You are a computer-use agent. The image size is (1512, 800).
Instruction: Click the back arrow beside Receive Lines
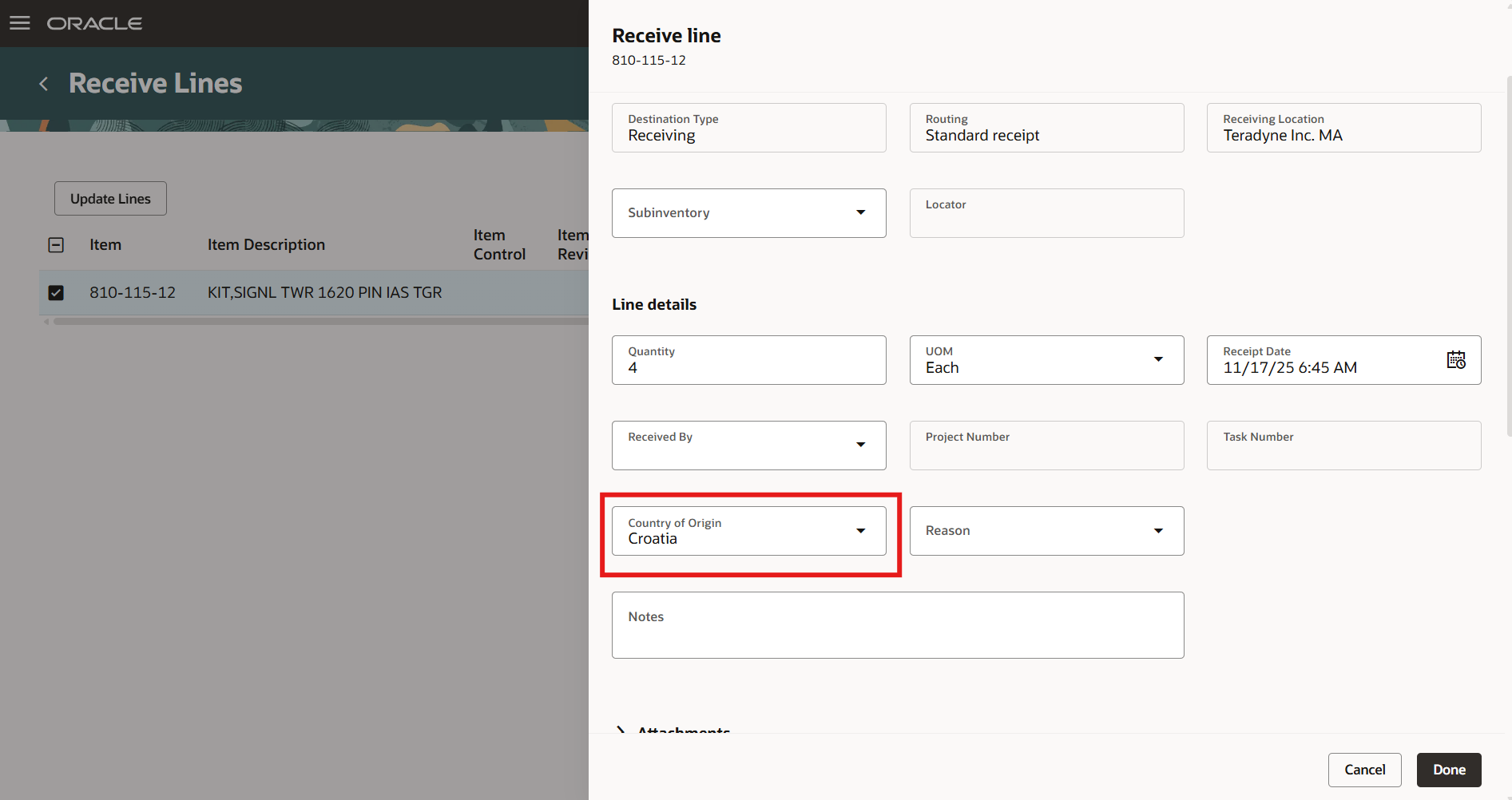(42, 83)
